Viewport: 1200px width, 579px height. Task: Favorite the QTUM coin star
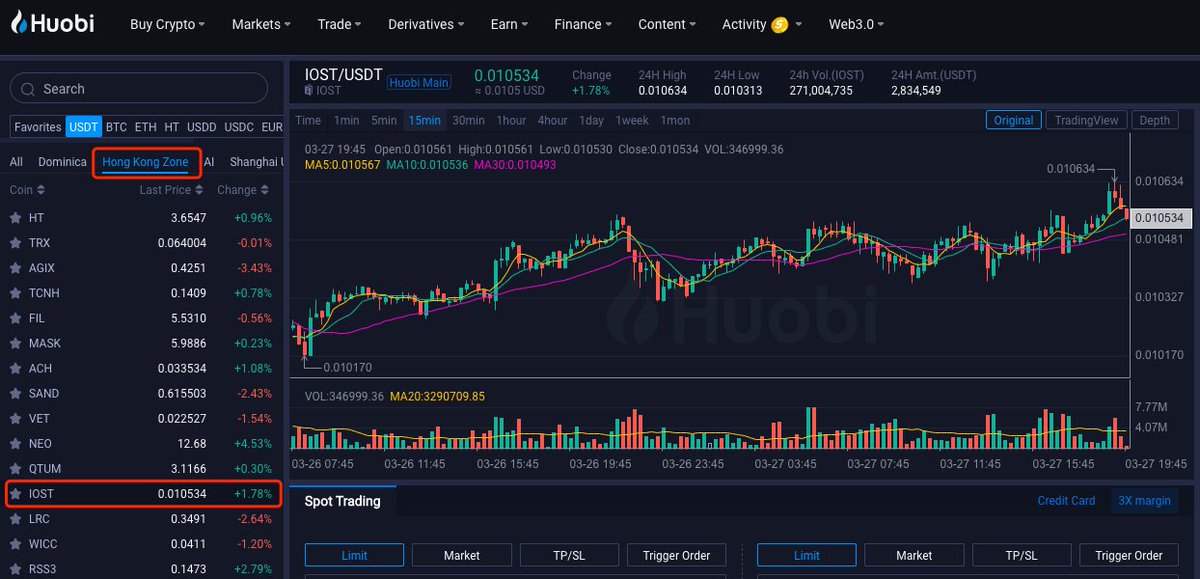14,468
